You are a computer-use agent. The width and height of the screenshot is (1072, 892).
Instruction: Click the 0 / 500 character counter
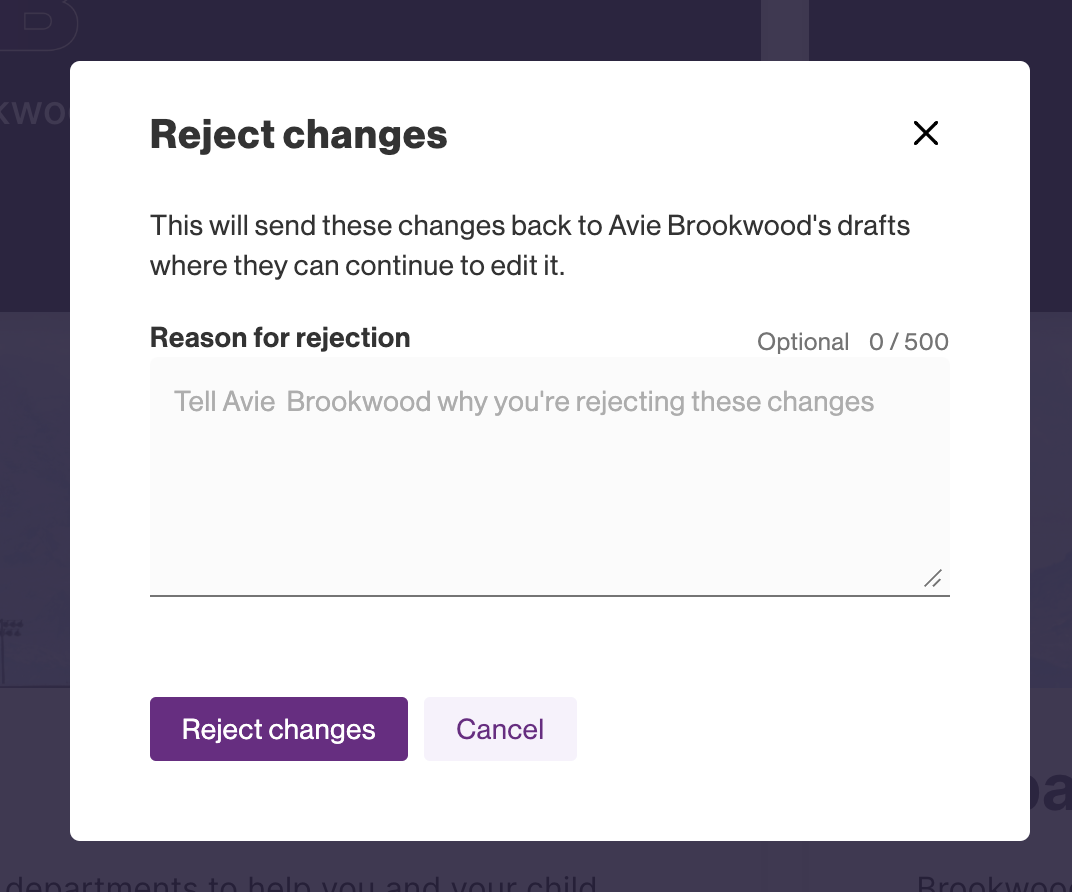(908, 342)
